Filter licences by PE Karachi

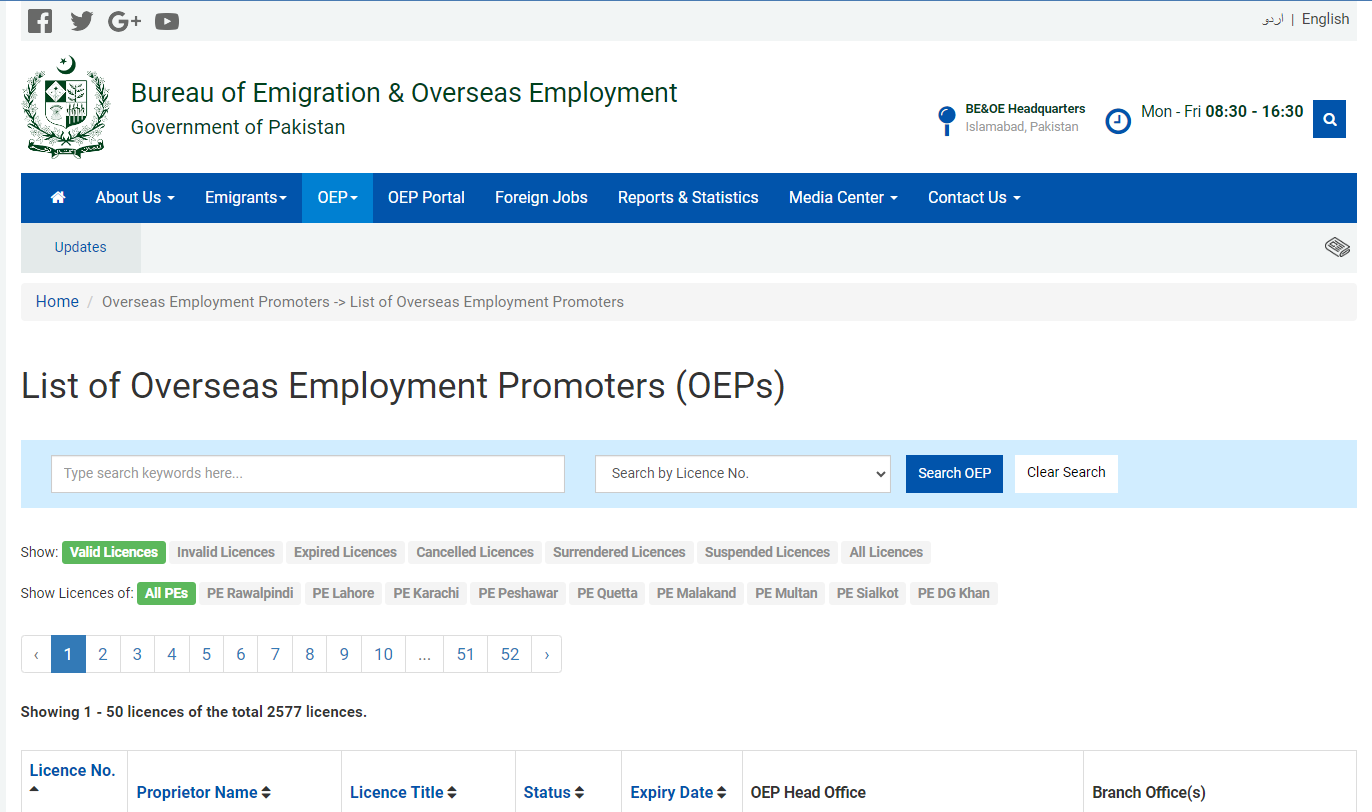tap(426, 593)
